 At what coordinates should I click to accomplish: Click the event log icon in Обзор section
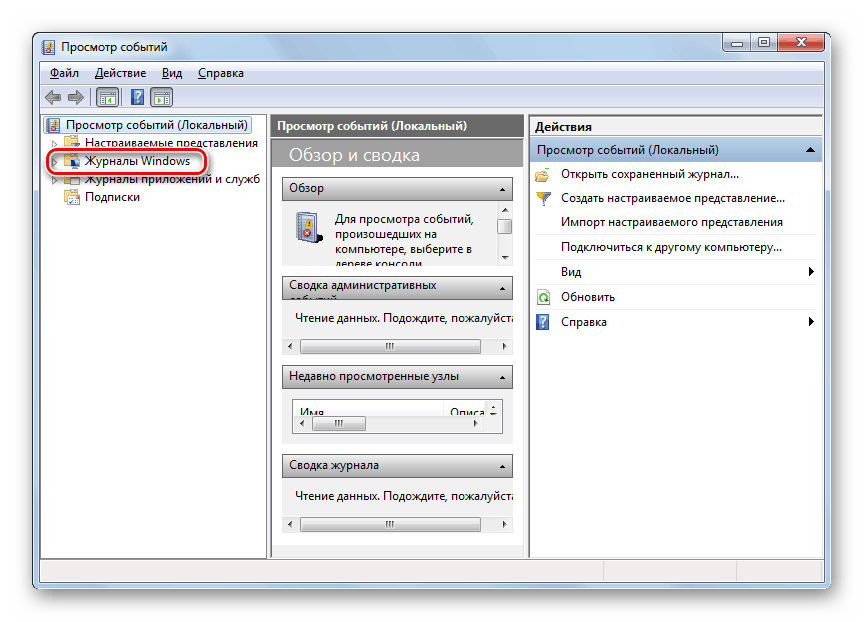(x=308, y=227)
